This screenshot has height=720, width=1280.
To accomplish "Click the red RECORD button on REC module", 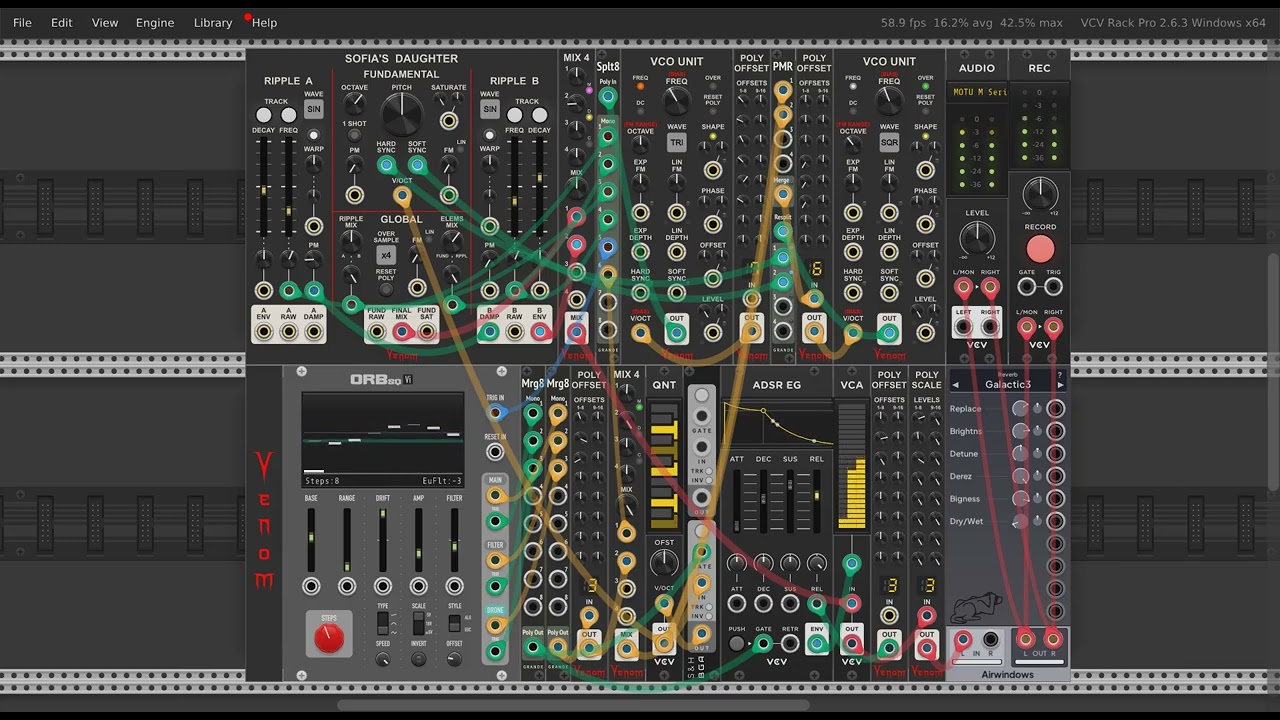I will pyautogui.click(x=1040, y=249).
